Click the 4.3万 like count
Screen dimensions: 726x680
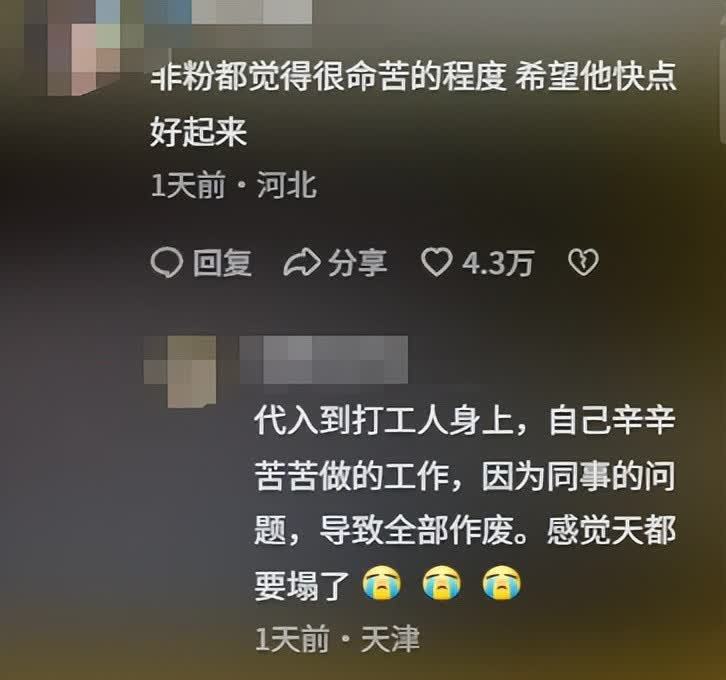click(x=498, y=263)
